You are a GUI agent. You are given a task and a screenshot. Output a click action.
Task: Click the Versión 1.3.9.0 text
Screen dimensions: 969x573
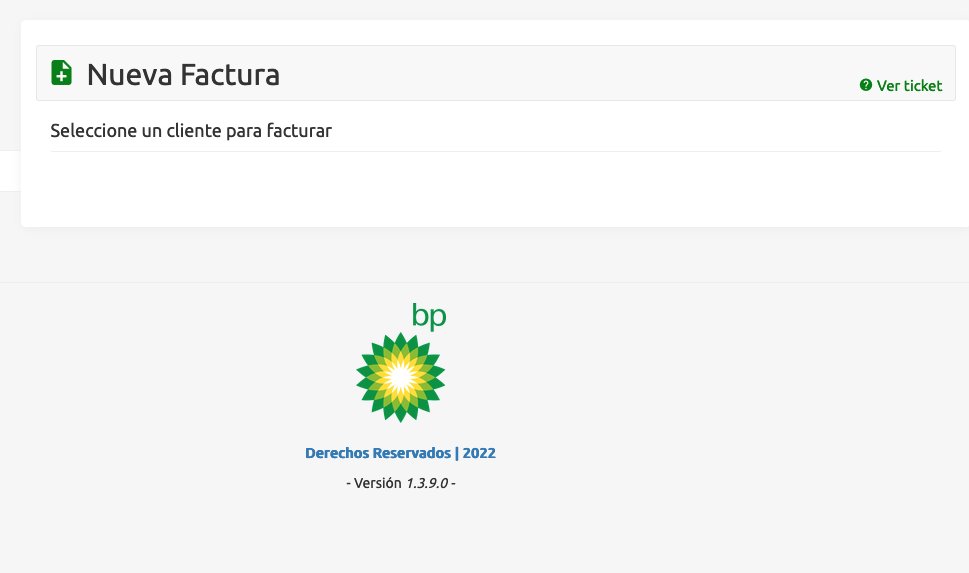point(400,483)
